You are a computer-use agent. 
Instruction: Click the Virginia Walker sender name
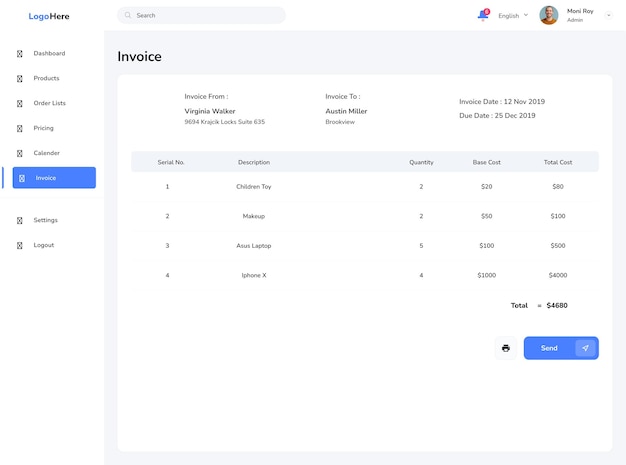coord(210,111)
